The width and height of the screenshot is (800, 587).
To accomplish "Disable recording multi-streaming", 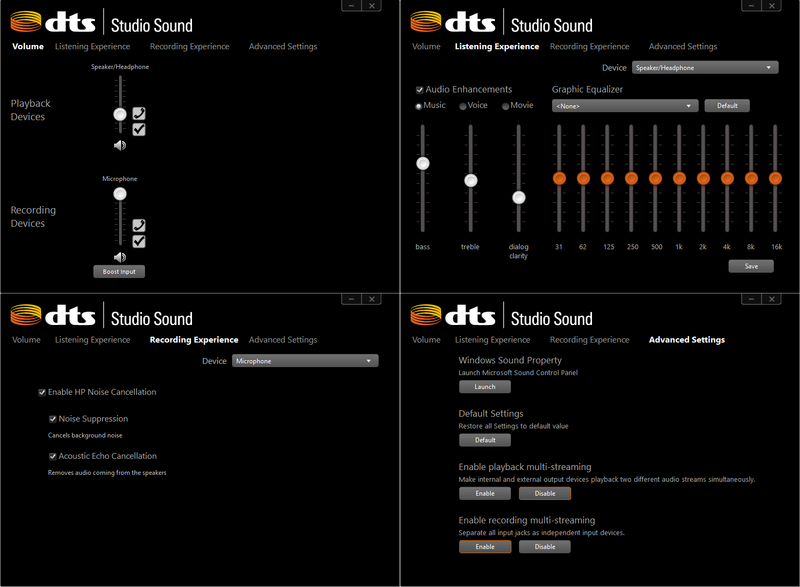I will [x=545, y=547].
